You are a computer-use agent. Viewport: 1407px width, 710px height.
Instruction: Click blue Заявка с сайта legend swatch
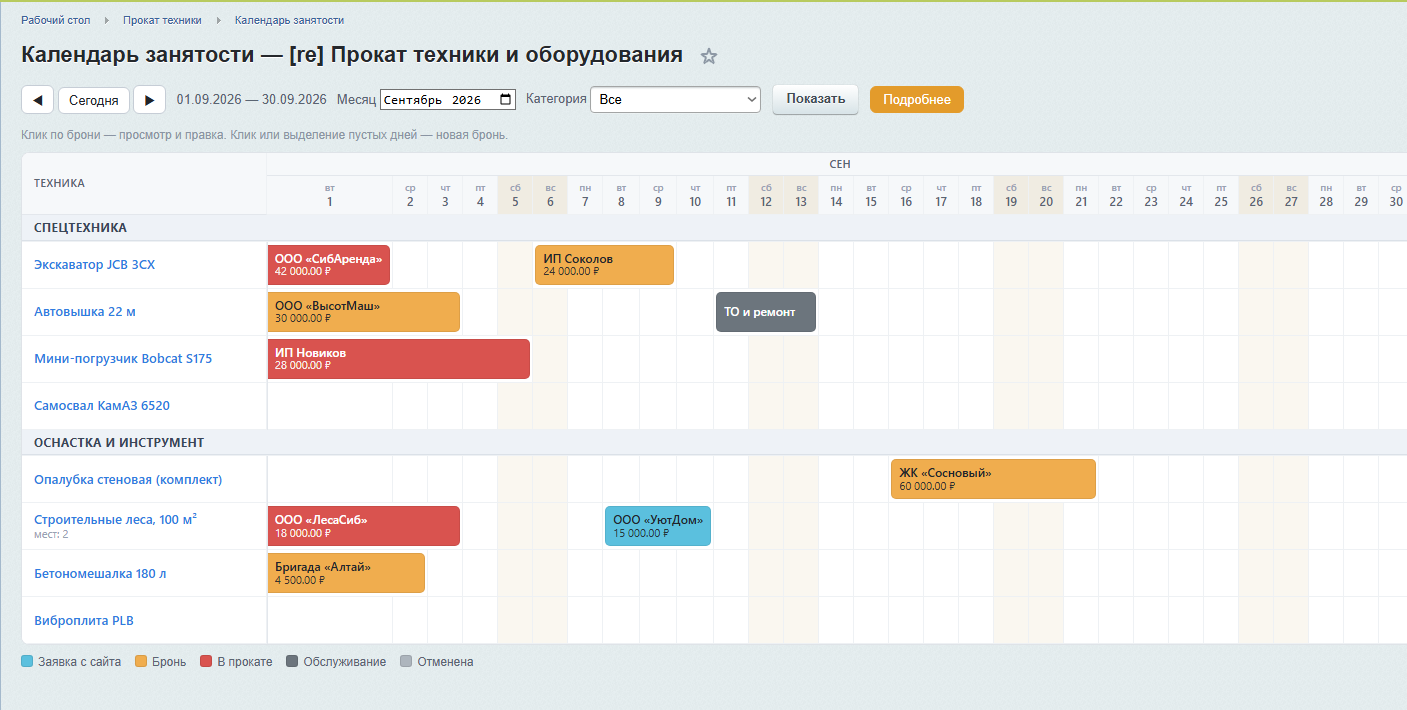27,662
